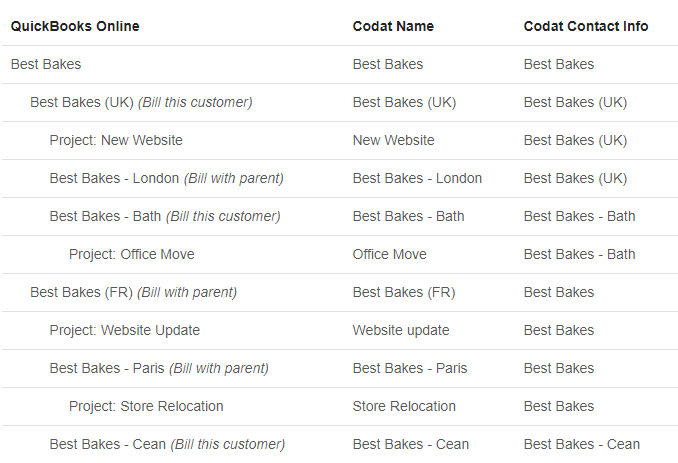678x463 pixels.
Task: Select Best Bakes - London Bill with parent entry
Action: (166, 178)
